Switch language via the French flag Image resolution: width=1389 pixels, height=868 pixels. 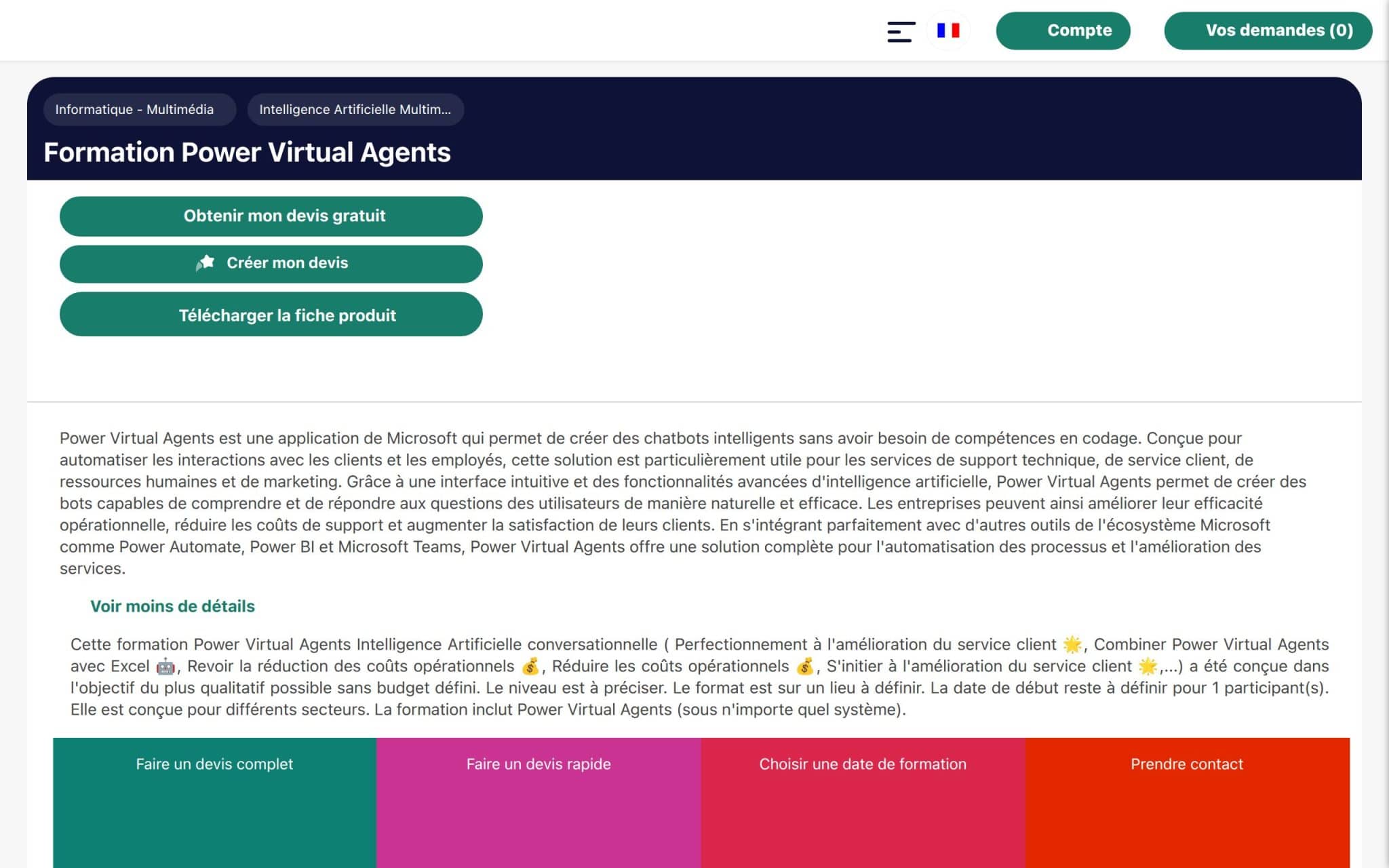tap(948, 31)
